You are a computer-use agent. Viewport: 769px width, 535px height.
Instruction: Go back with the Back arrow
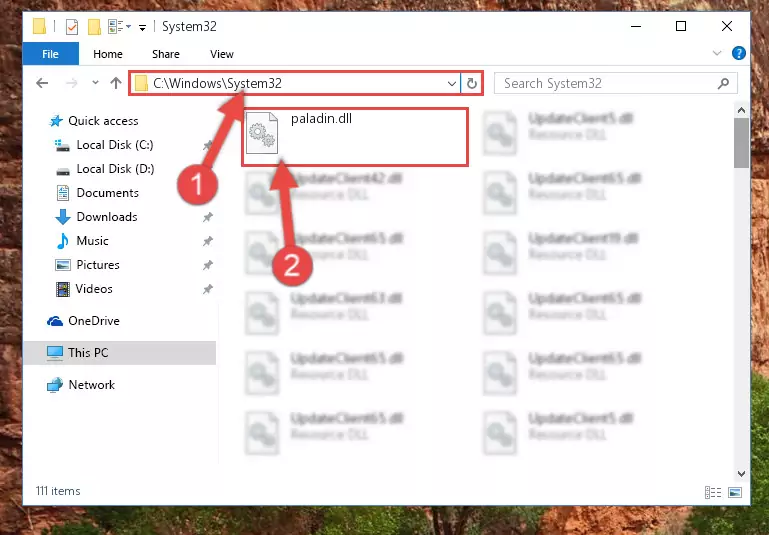[42, 83]
